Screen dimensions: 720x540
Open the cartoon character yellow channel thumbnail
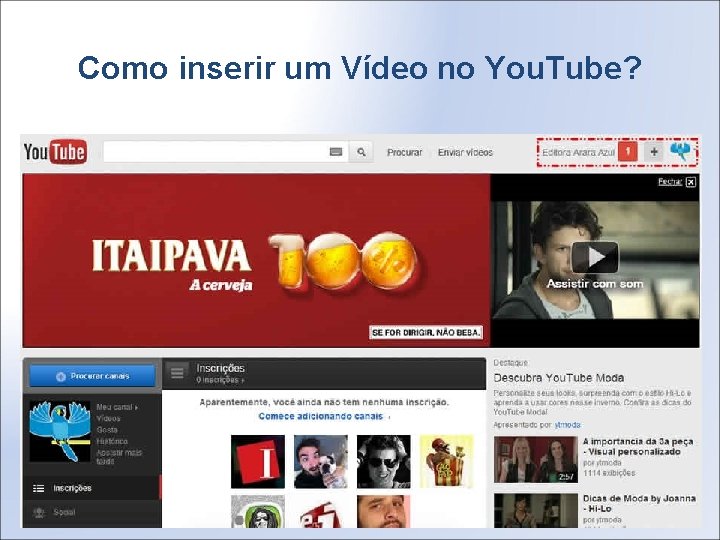(446, 461)
